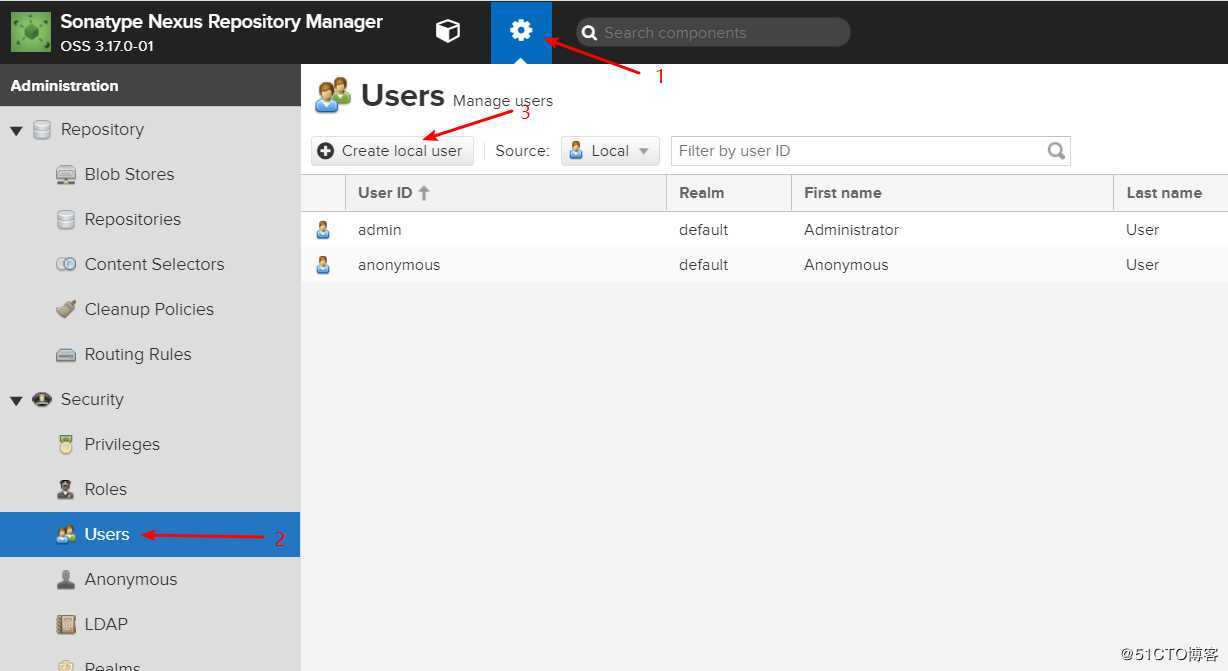Screen dimensions: 1228x671
Task: Click the Blob Stores icon
Action: tap(66, 175)
